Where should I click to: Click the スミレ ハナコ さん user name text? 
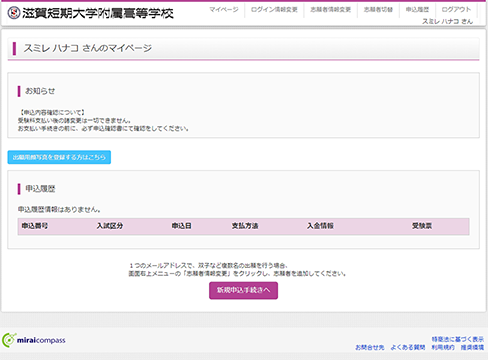pyautogui.click(x=447, y=21)
